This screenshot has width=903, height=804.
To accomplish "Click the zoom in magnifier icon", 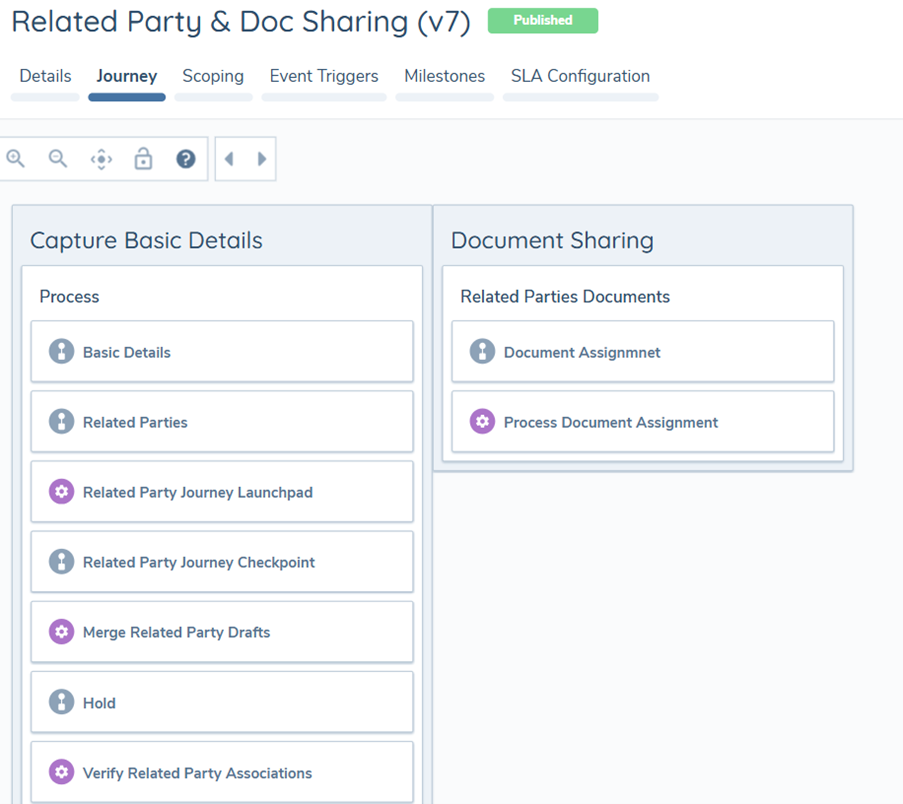I will (x=16, y=159).
